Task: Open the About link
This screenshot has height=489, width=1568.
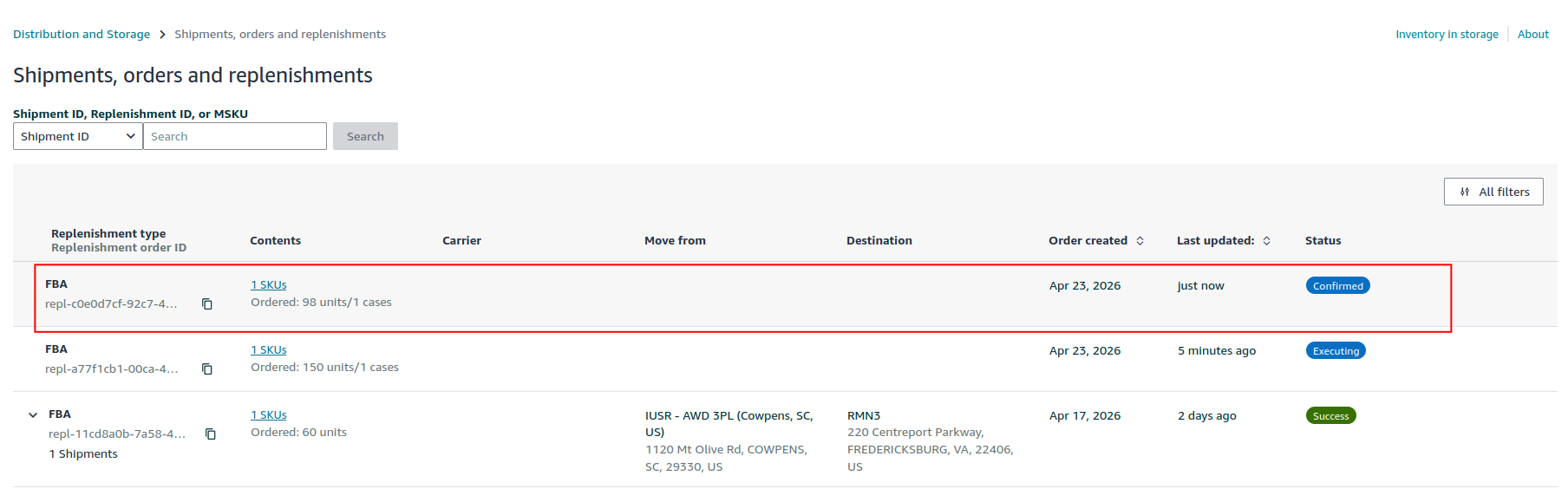Action: pyautogui.click(x=1532, y=35)
